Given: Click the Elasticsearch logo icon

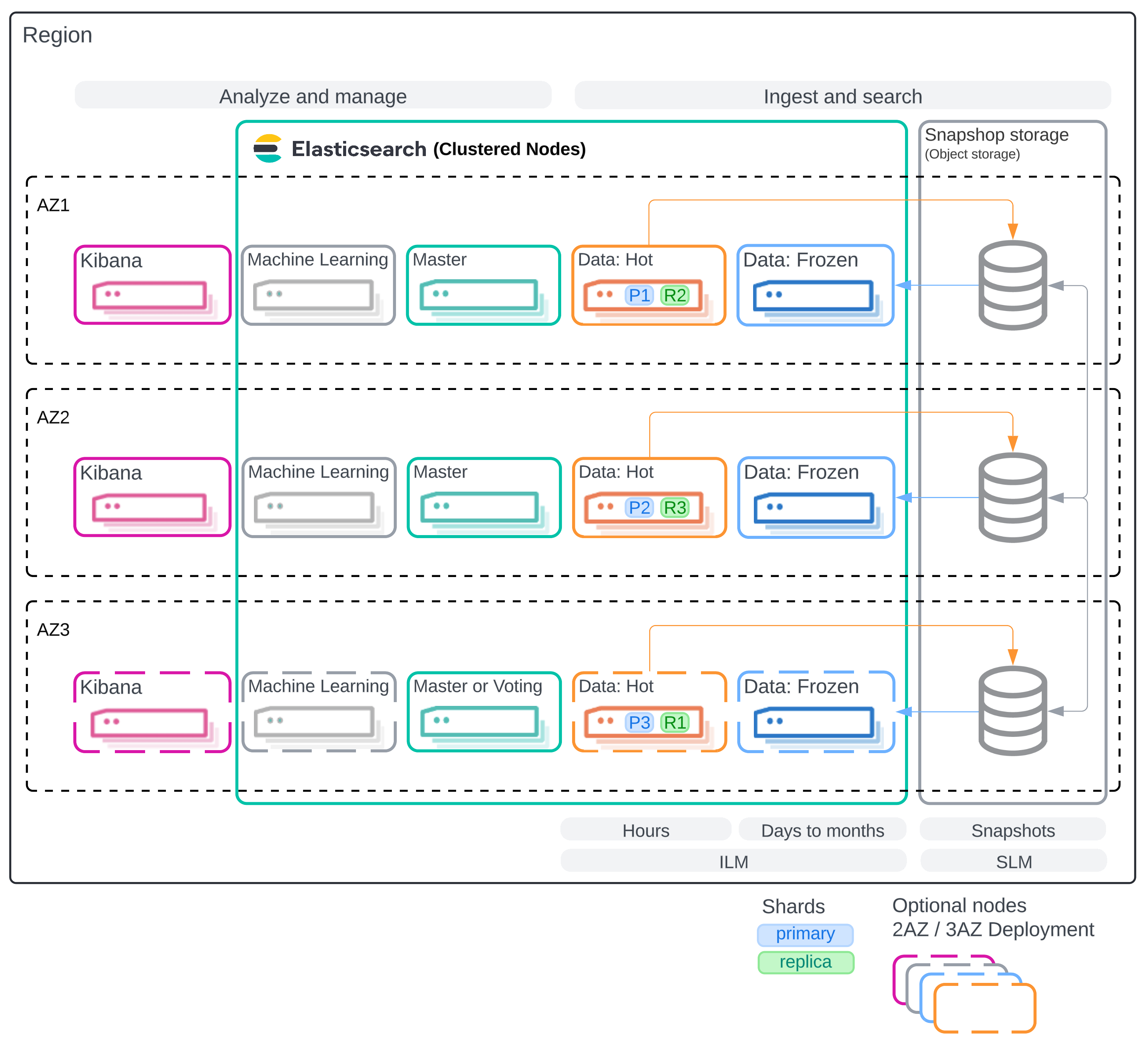Looking at the screenshot, I should pos(268,149).
